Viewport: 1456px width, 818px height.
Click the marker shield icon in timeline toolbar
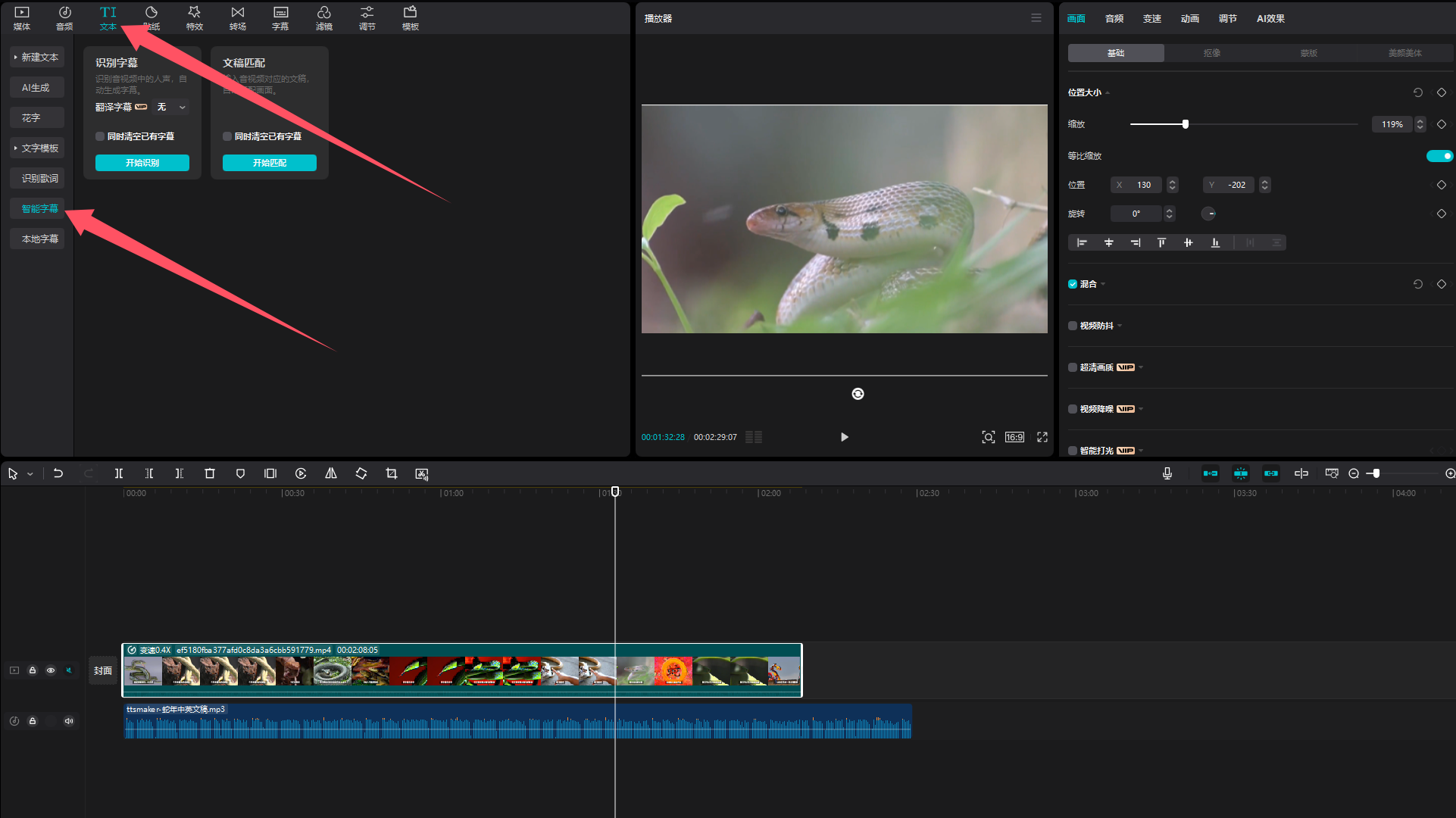click(x=240, y=473)
